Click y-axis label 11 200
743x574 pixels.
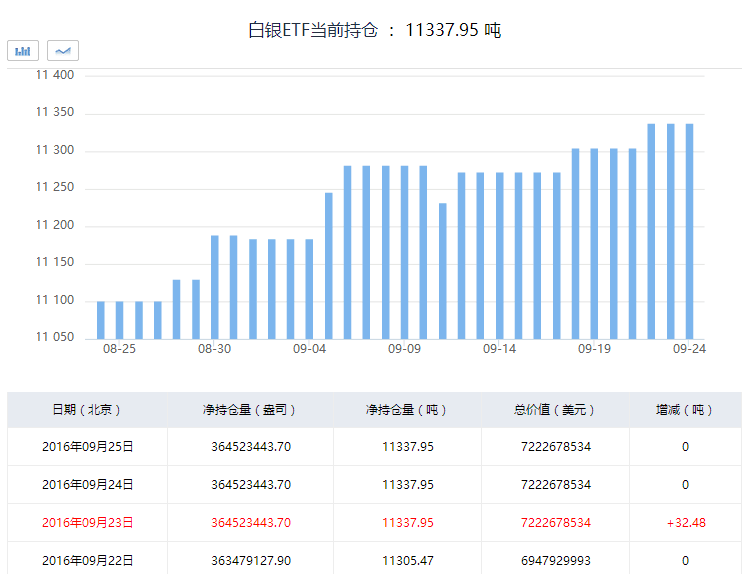(55, 225)
